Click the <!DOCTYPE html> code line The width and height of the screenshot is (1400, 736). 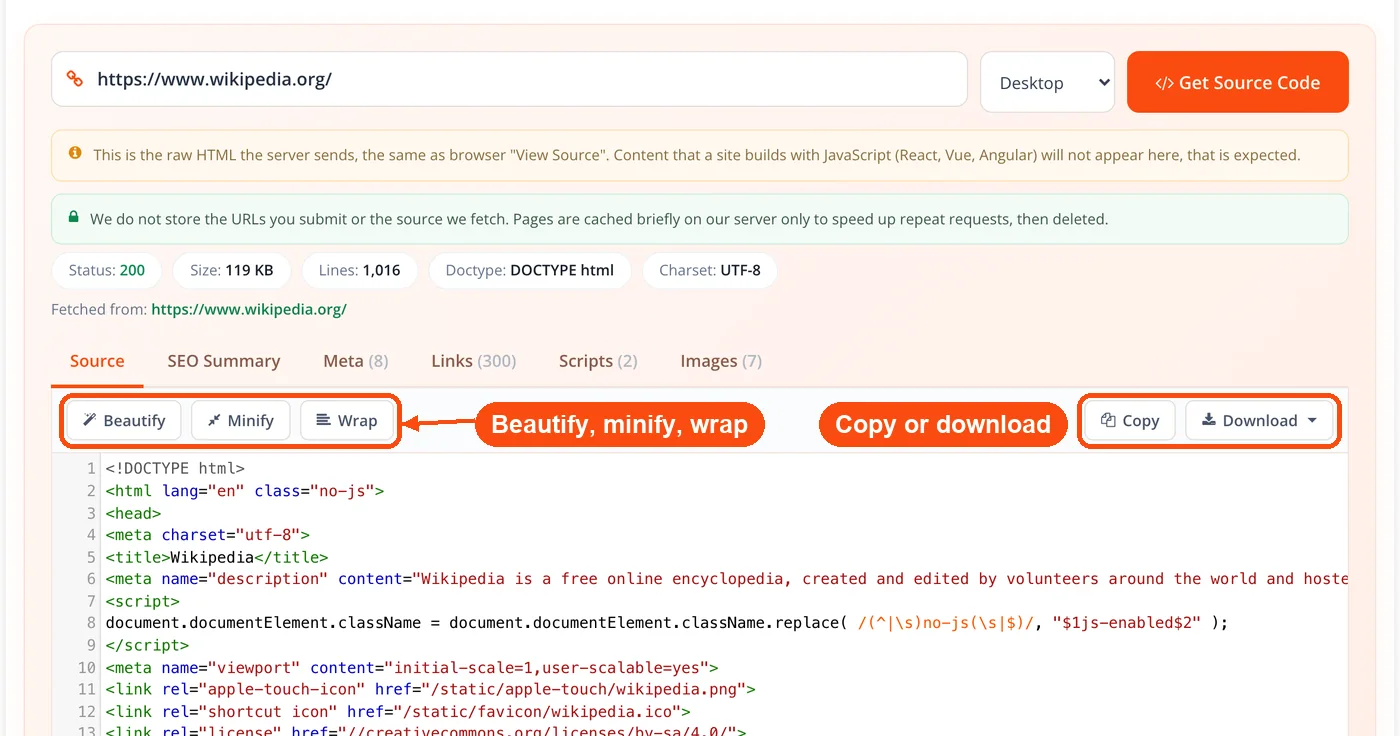tap(175, 468)
